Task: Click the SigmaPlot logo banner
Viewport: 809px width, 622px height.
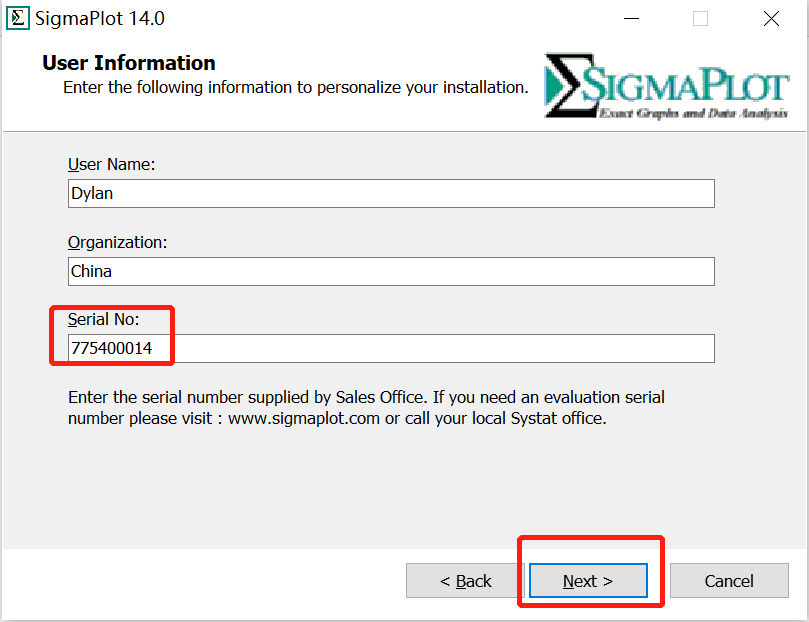Action: point(666,86)
